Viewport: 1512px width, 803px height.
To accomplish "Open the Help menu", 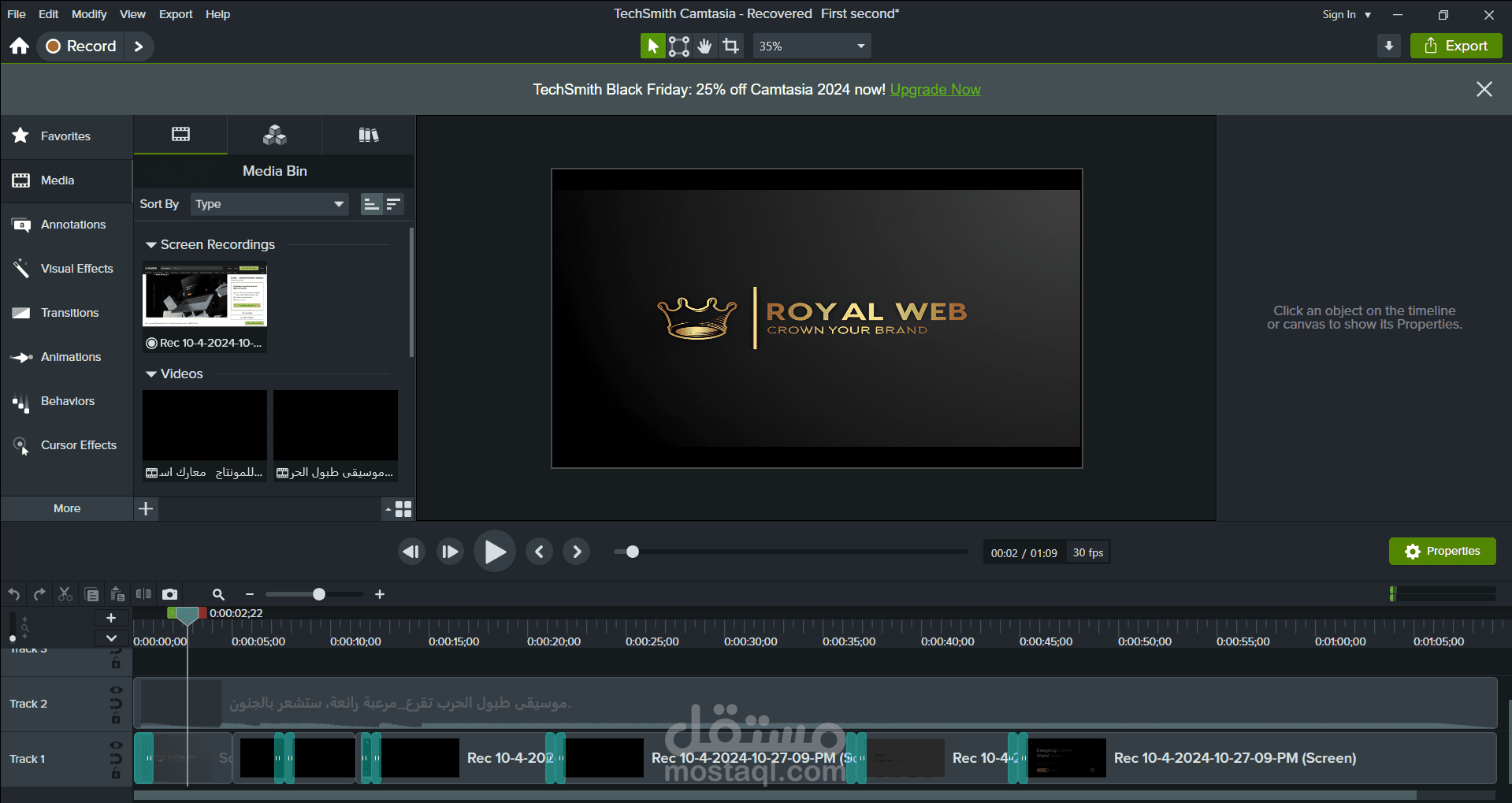I will (217, 14).
